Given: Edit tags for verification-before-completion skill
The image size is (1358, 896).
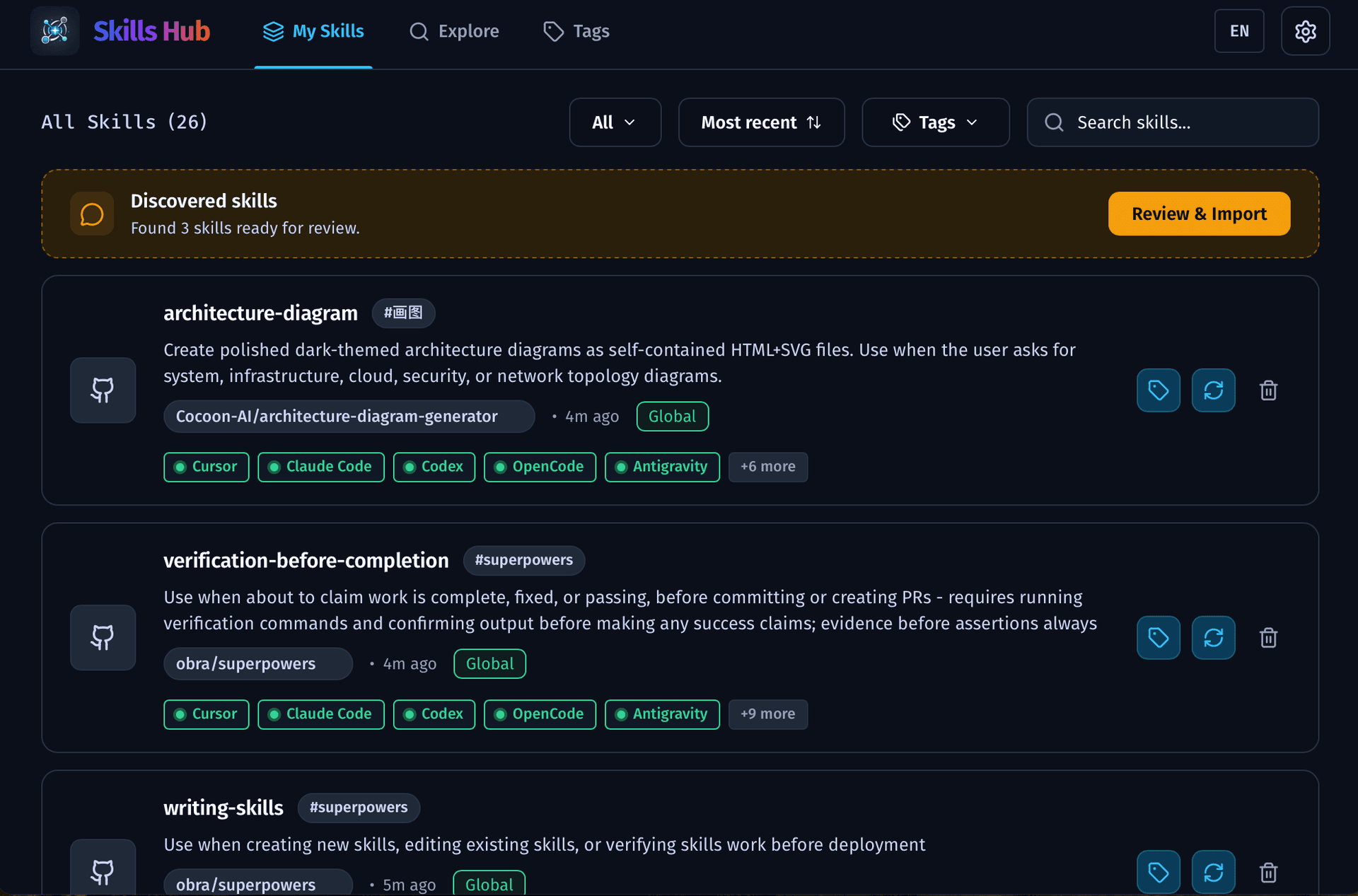Looking at the screenshot, I should click(x=1159, y=638).
